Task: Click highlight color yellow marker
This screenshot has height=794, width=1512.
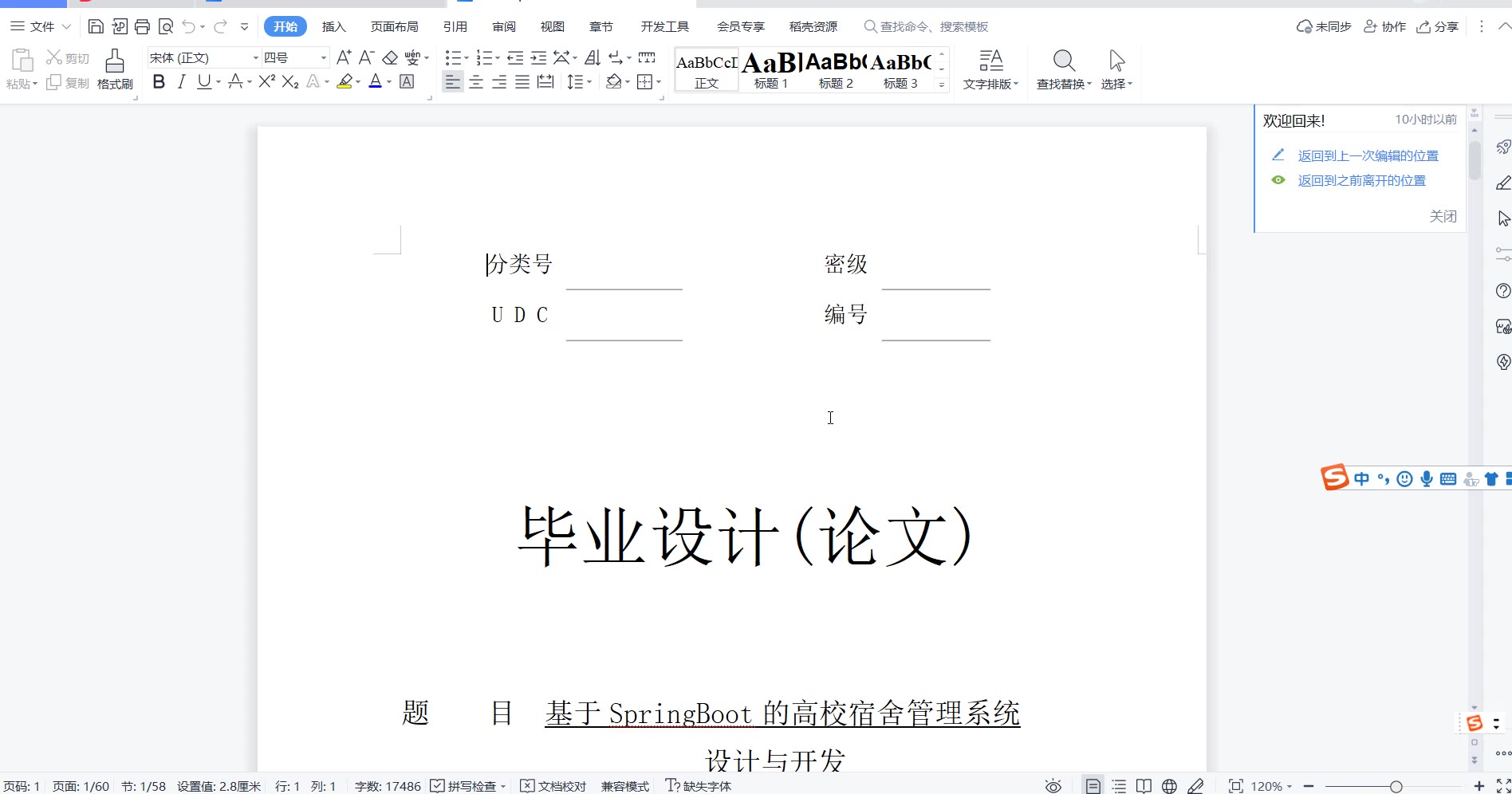Action: 345,81
